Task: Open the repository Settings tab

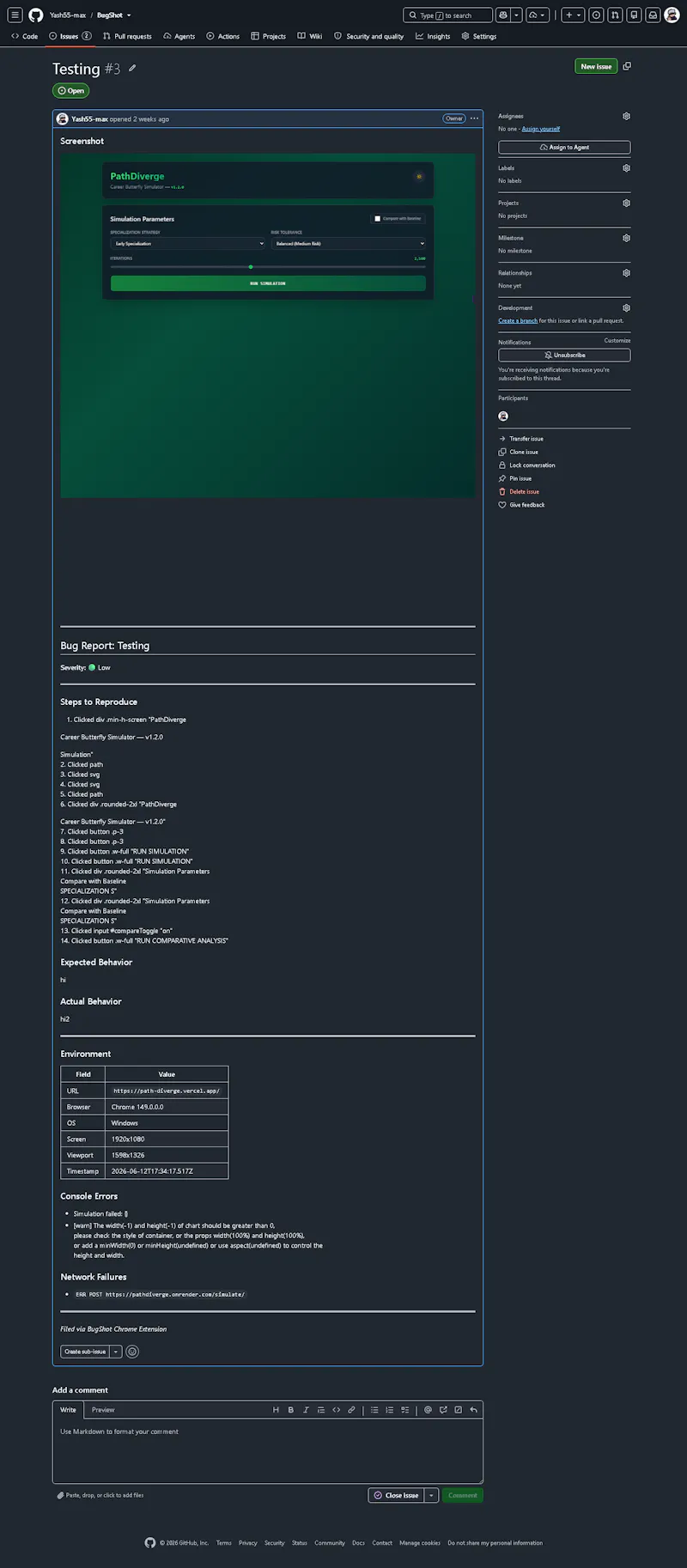Action: coord(479,36)
